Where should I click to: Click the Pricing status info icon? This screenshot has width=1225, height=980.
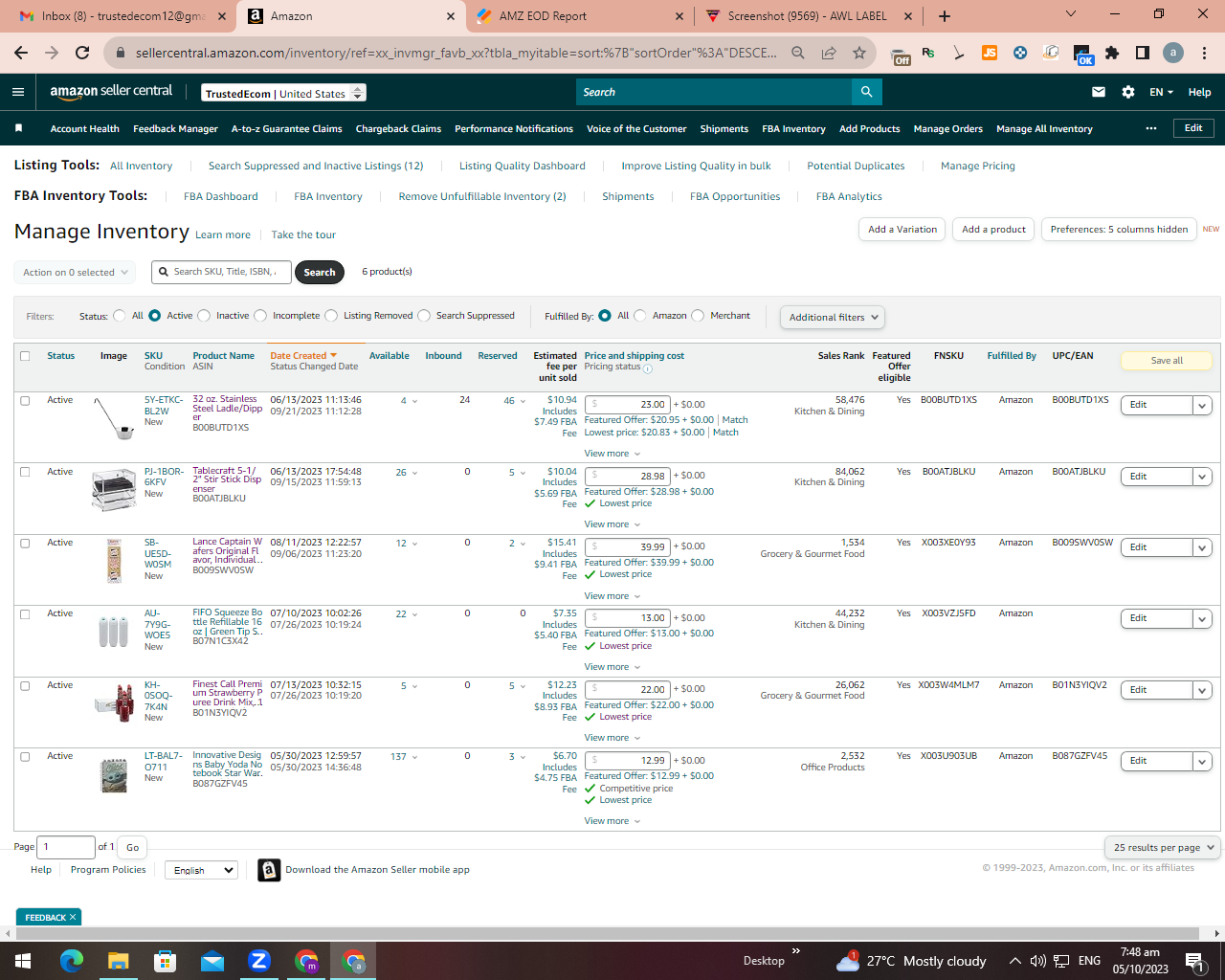pyautogui.click(x=648, y=368)
